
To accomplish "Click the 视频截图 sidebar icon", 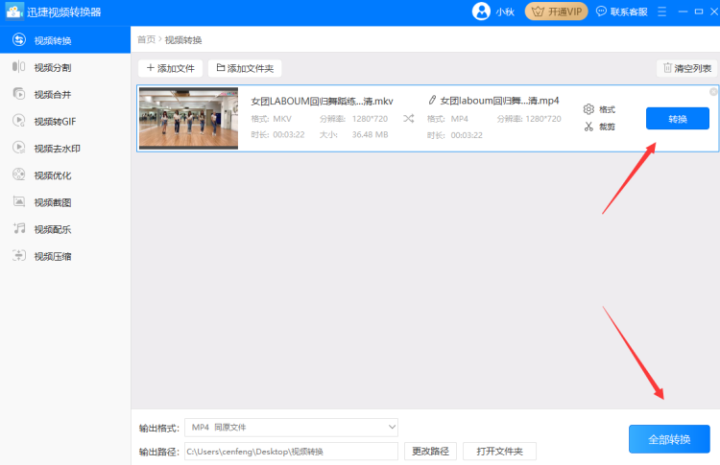I will (19, 202).
